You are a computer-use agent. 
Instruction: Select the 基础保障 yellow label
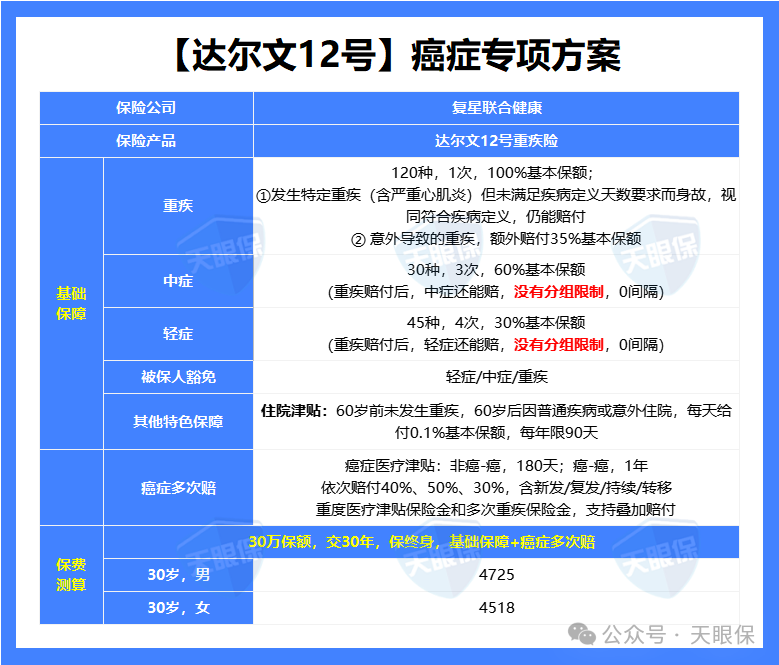[71, 303]
